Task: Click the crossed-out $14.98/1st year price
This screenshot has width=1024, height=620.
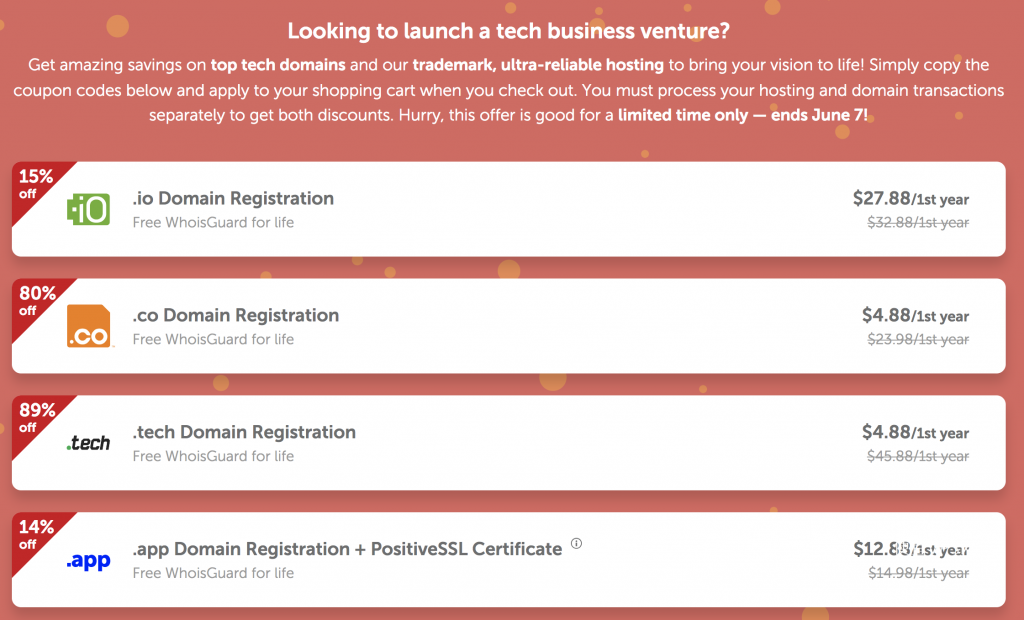Action: [918, 573]
